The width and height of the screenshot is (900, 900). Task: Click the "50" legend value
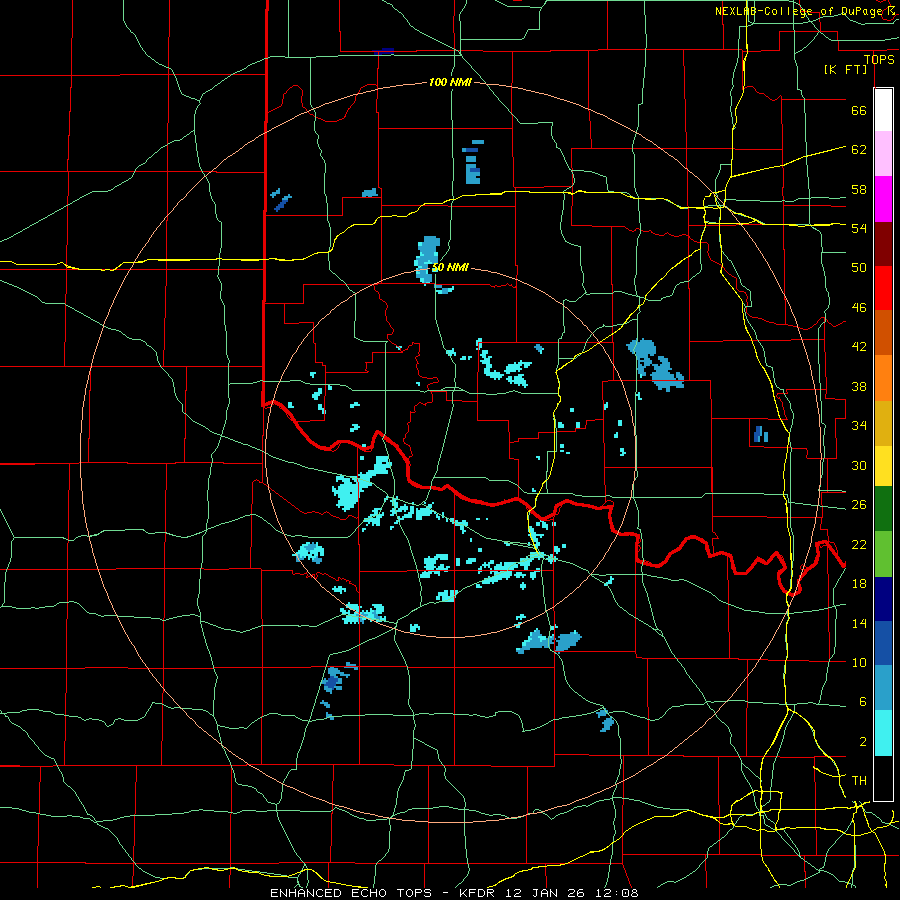coord(859,267)
